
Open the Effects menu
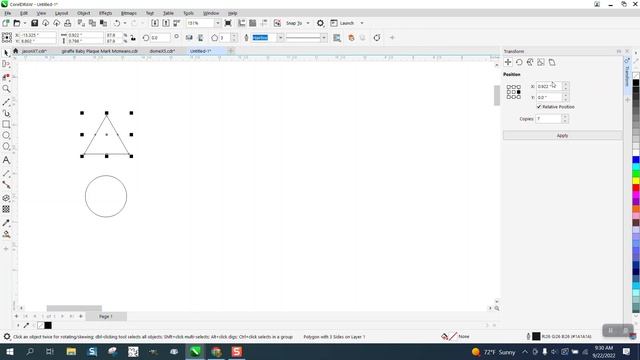pos(105,13)
